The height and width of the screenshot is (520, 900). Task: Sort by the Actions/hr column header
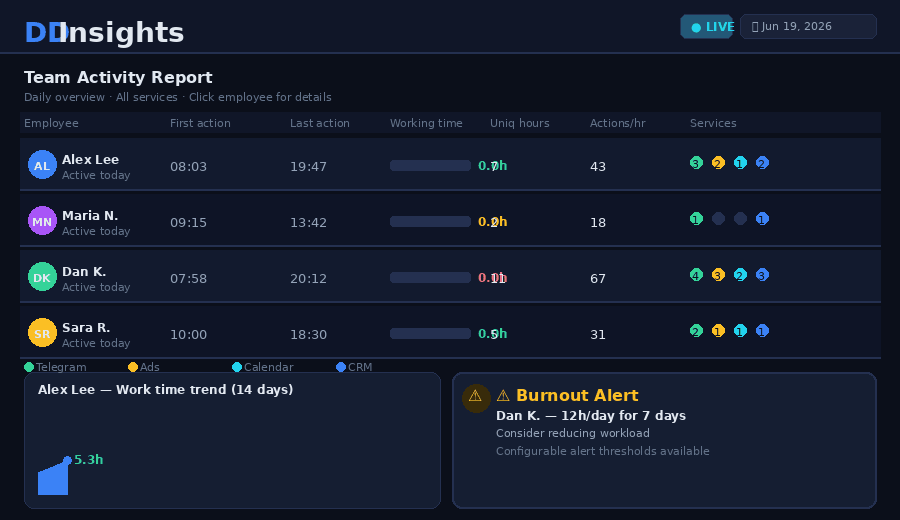[x=618, y=123]
